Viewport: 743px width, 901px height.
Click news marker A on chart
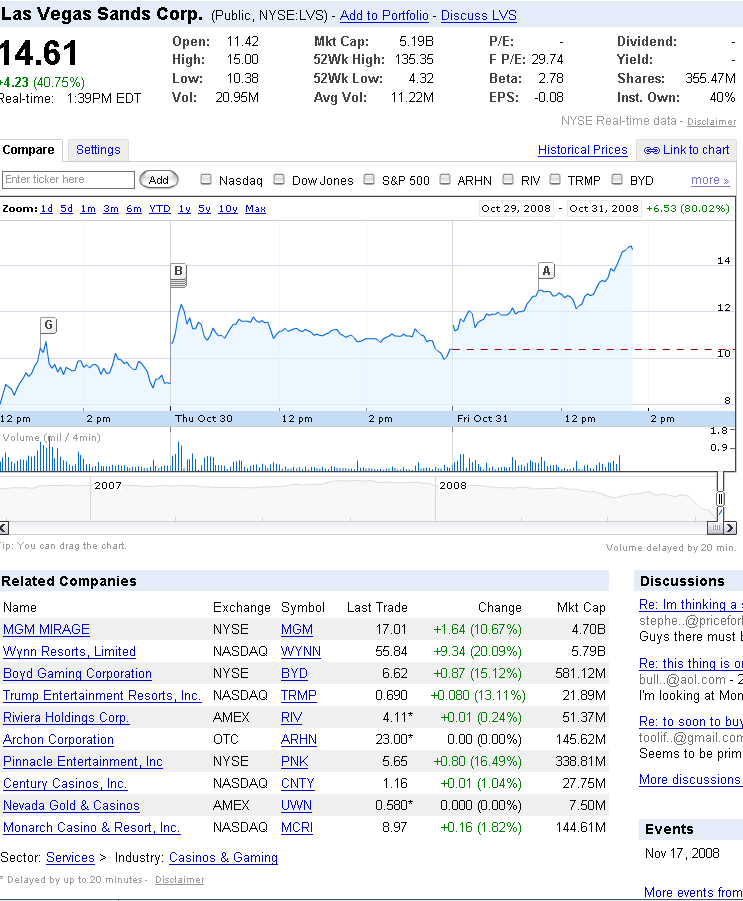[546, 271]
